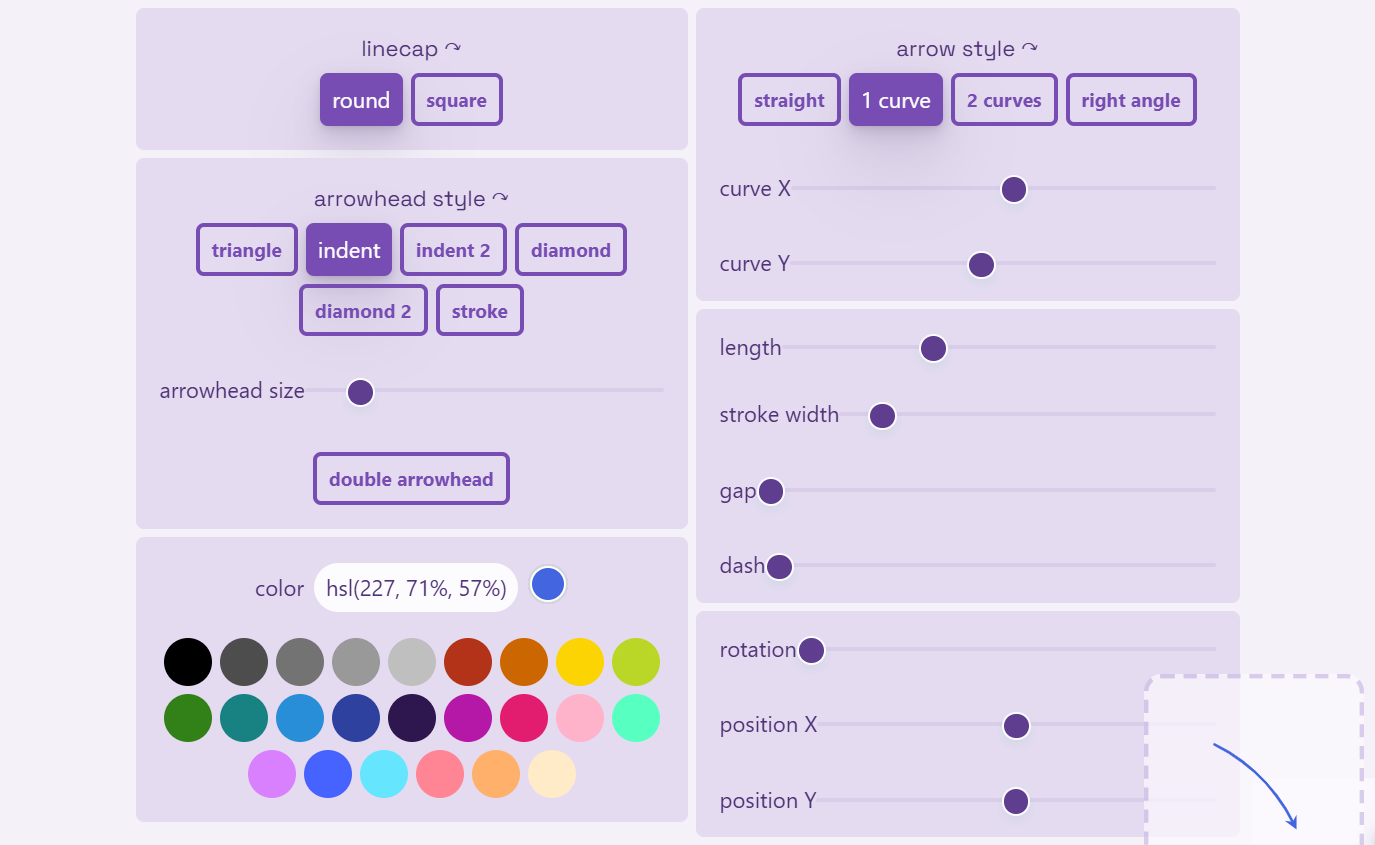Viewport: 1375px width, 845px height.
Task: Click the linecap randomize arrow icon
Action: tap(453, 48)
